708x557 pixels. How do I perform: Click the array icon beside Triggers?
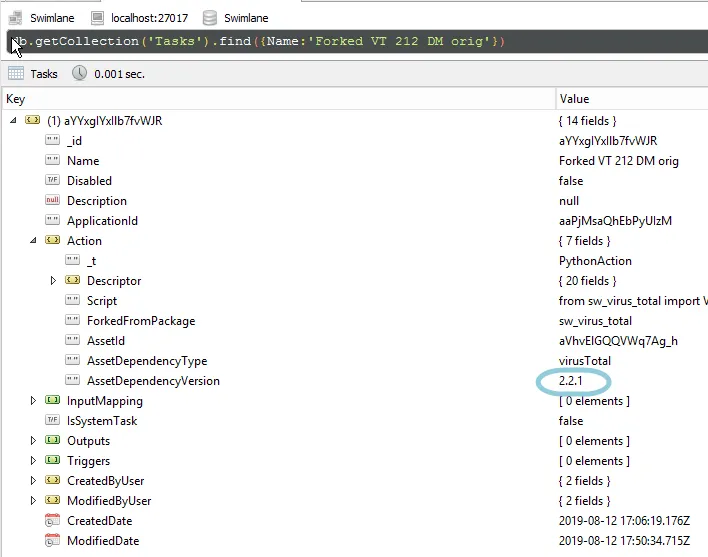click(52, 460)
